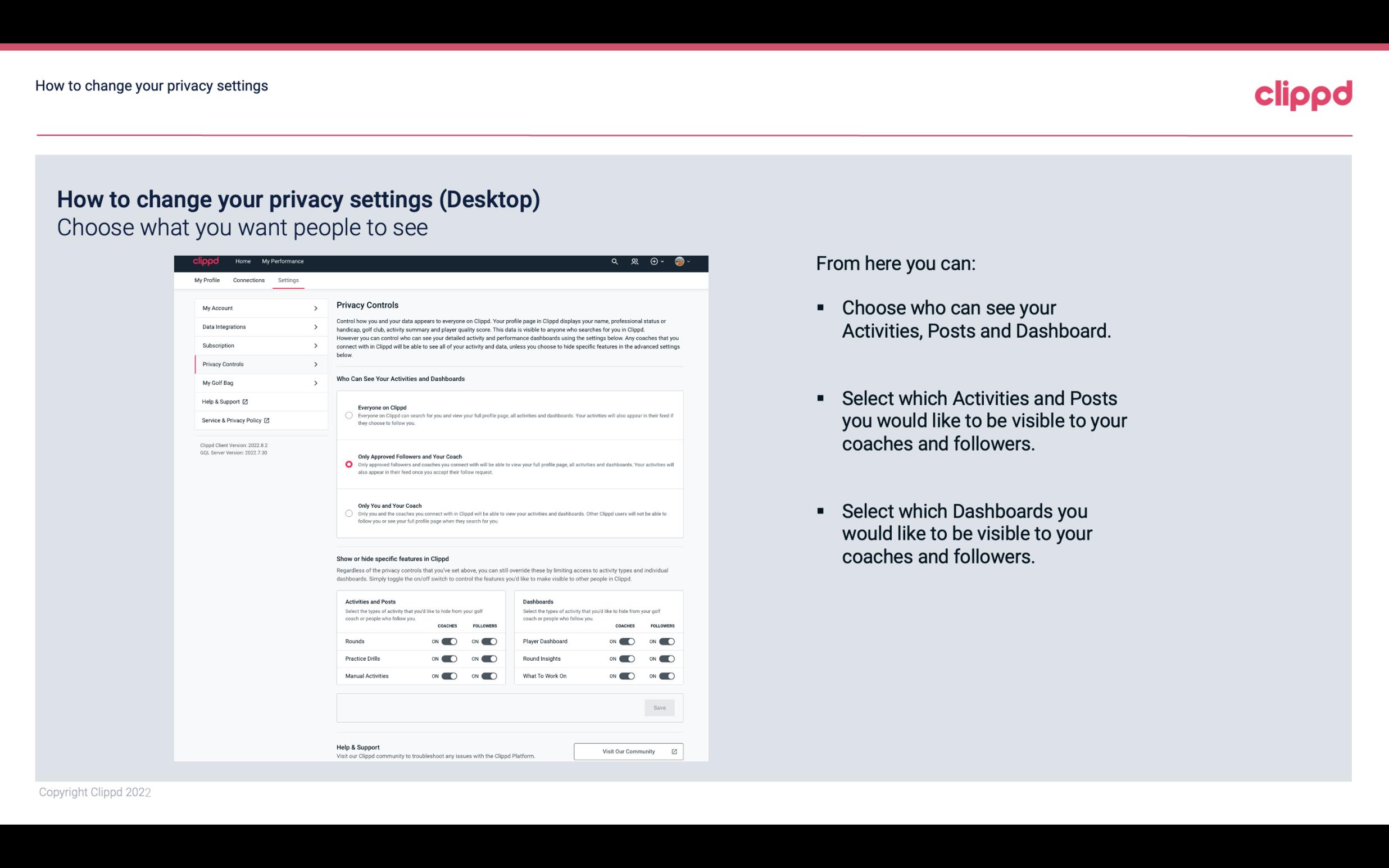Screen dimensions: 1389x868
Task: Select Only You and Your Coach radio button
Action: coord(349,512)
